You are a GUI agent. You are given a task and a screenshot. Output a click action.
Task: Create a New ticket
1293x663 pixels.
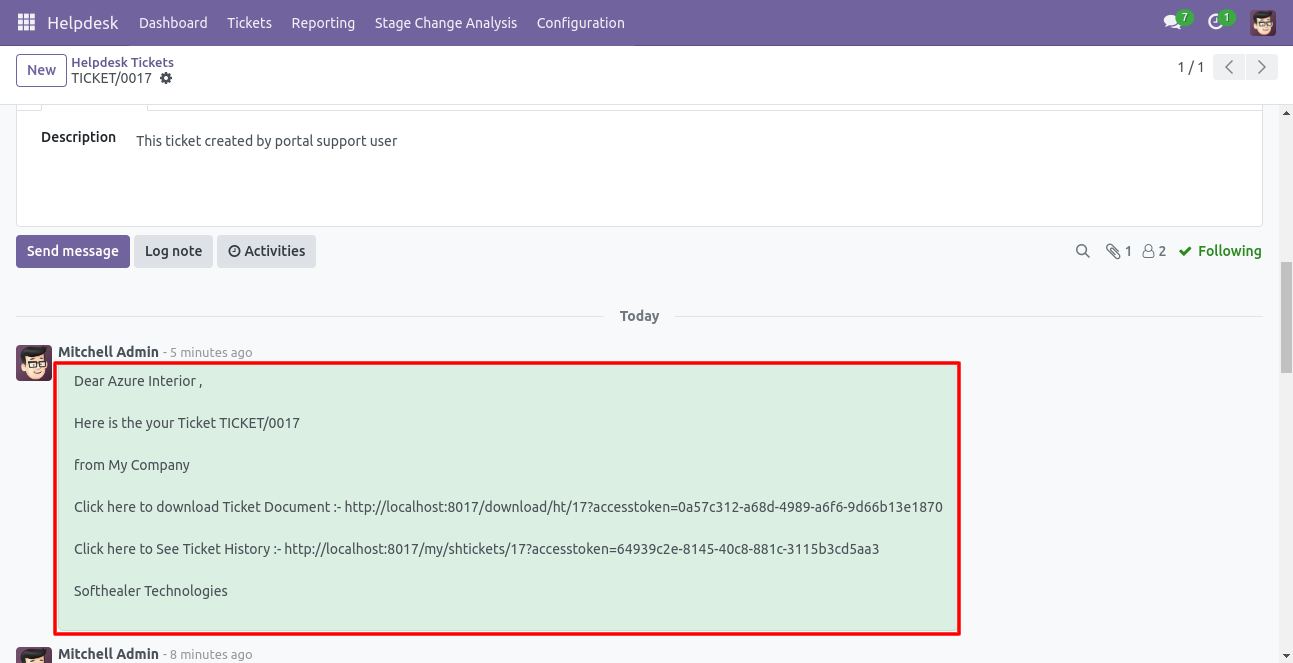(x=41, y=70)
